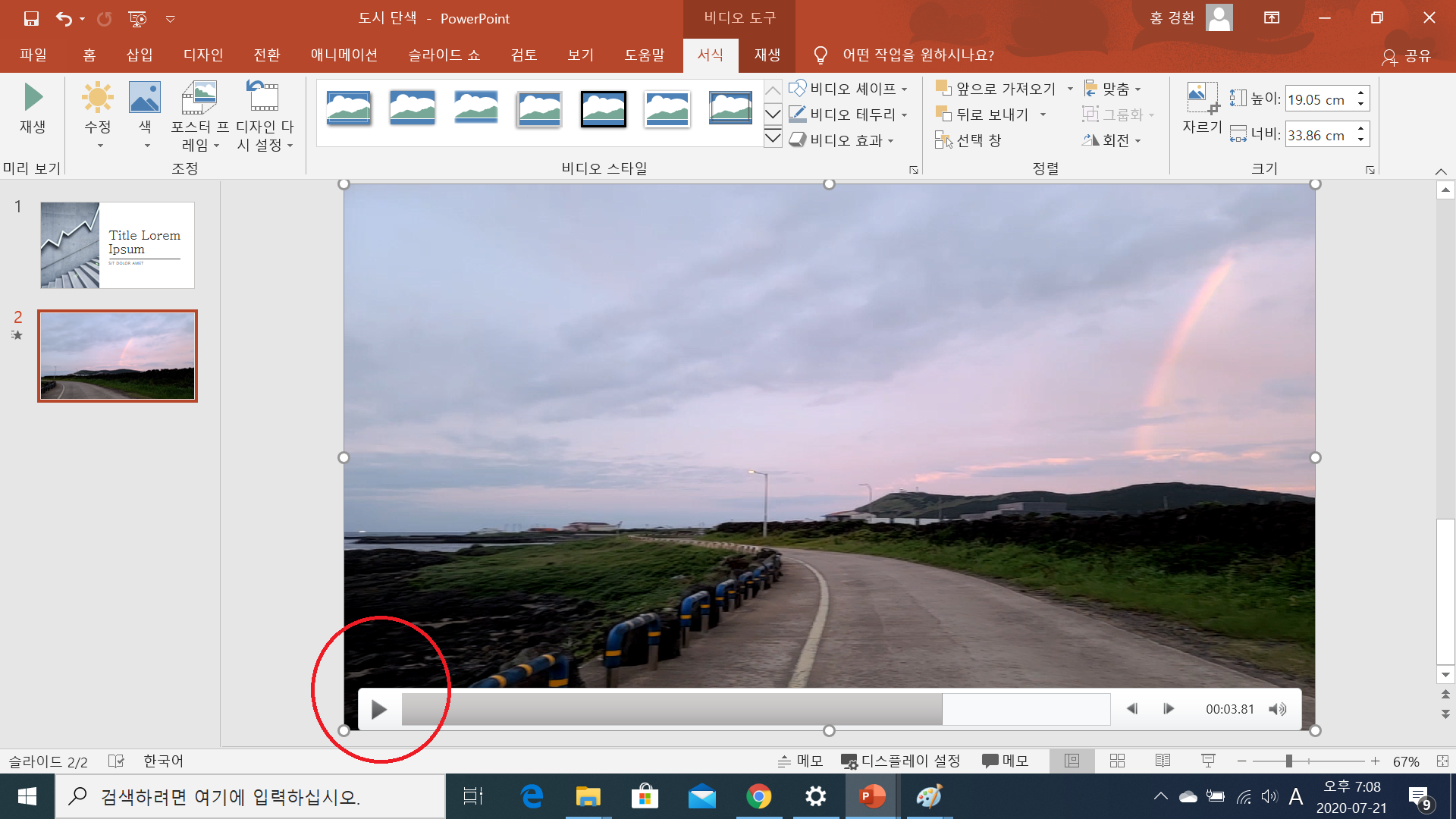Switch to the Animations (애니메이션) tab

pyautogui.click(x=344, y=55)
